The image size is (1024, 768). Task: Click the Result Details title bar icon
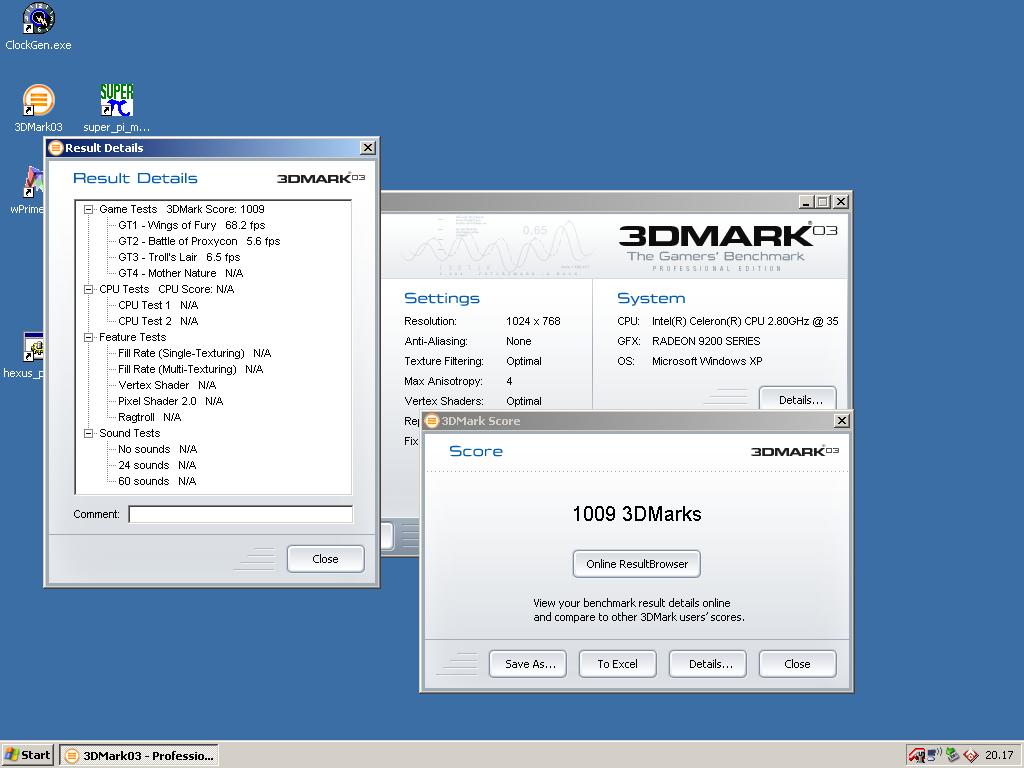tap(56, 148)
